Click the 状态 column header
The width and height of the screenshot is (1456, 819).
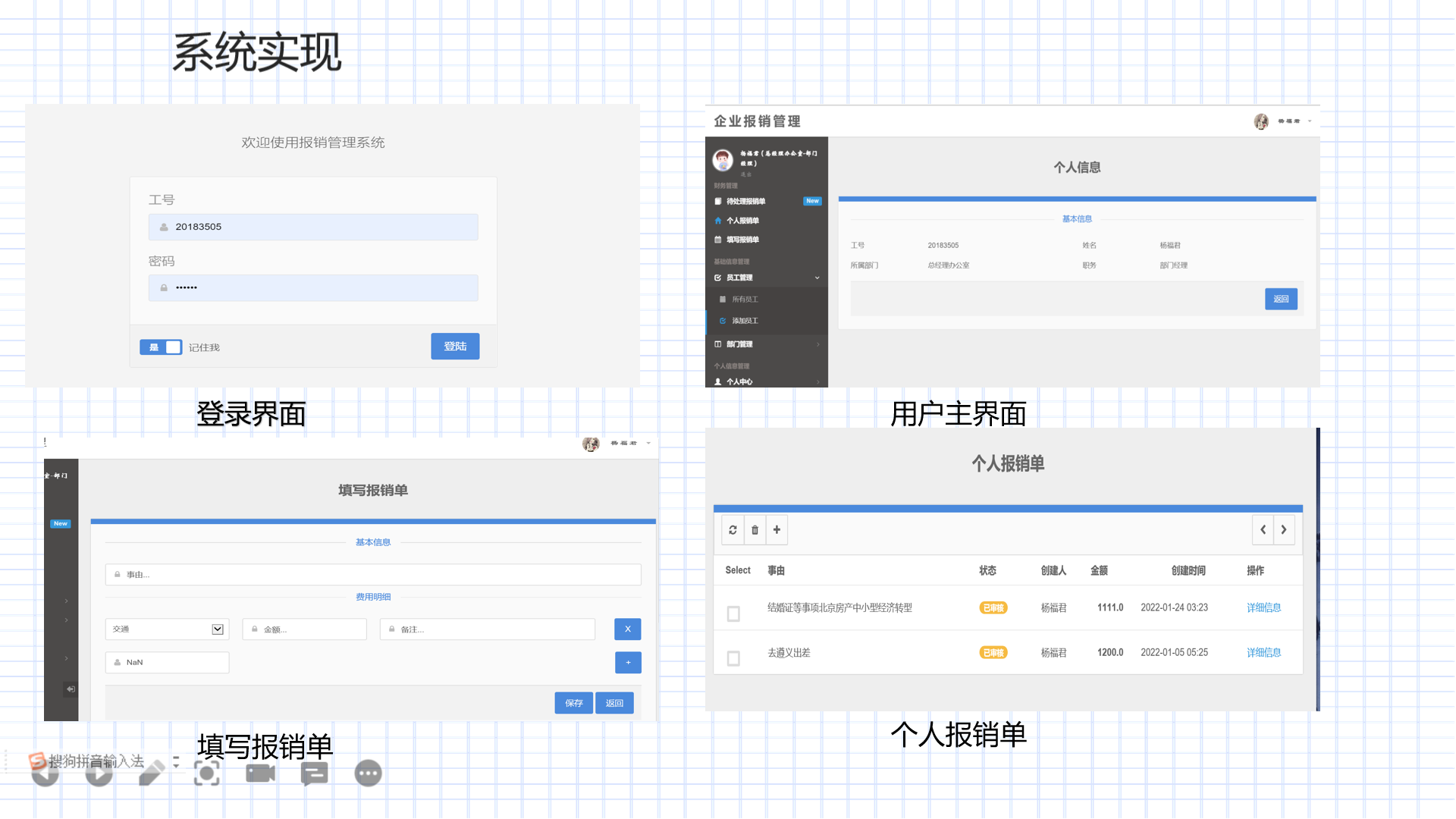click(x=987, y=570)
